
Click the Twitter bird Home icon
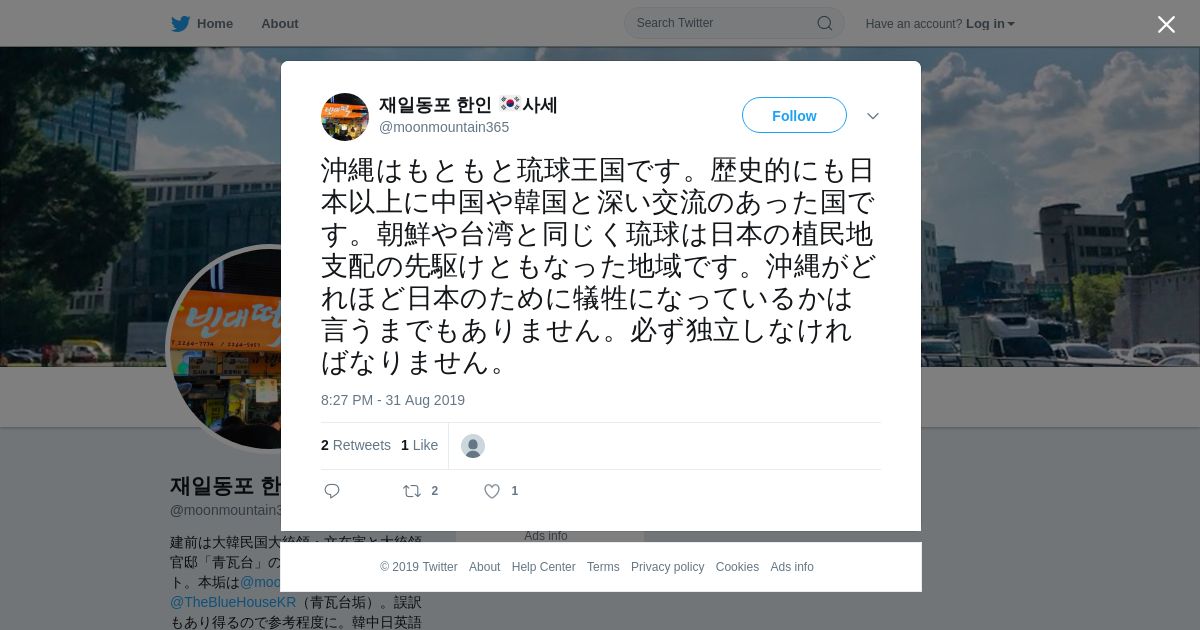pyautogui.click(x=180, y=24)
